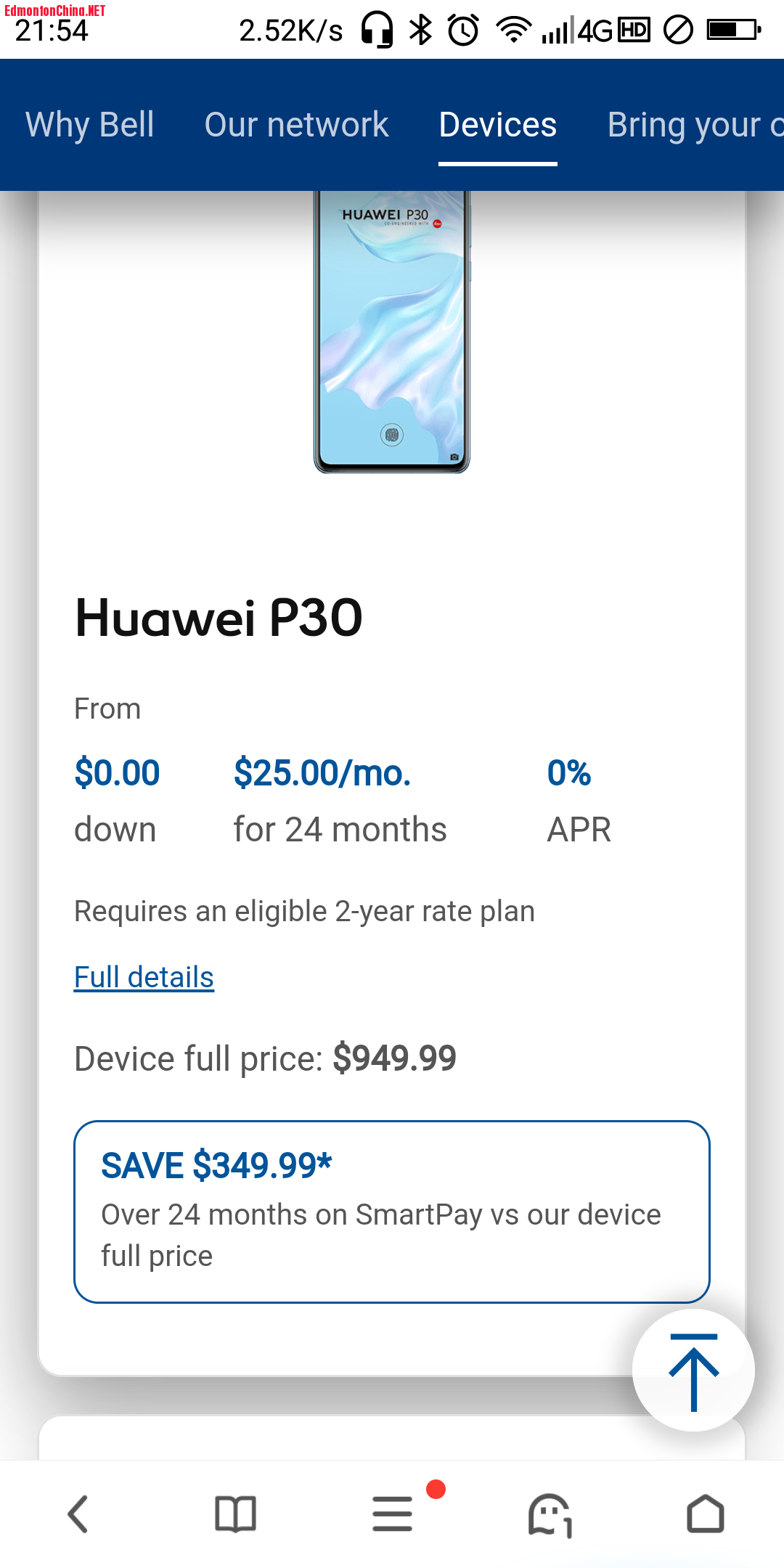The height and width of the screenshot is (1568, 784).
Task: Switch to Our network tab
Action: (x=296, y=125)
